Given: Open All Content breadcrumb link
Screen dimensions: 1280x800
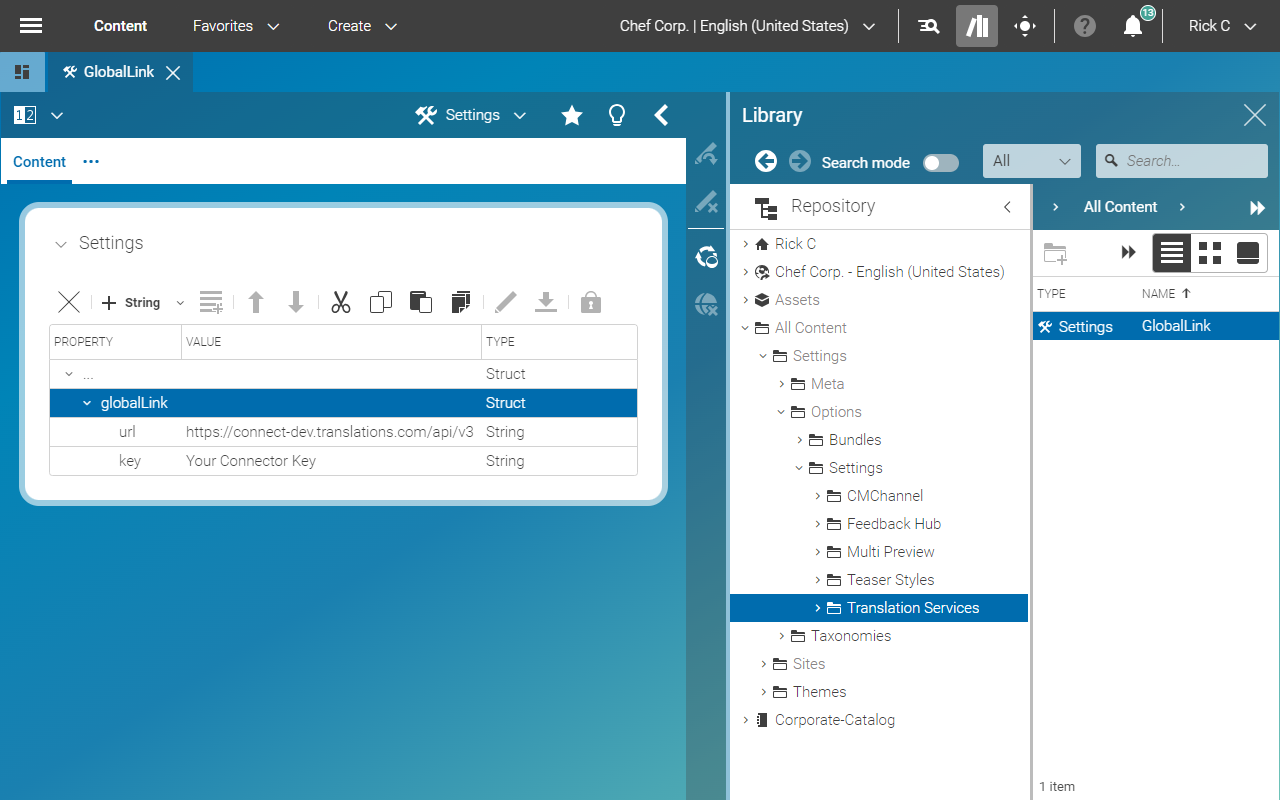Looking at the screenshot, I should (x=1120, y=206).
